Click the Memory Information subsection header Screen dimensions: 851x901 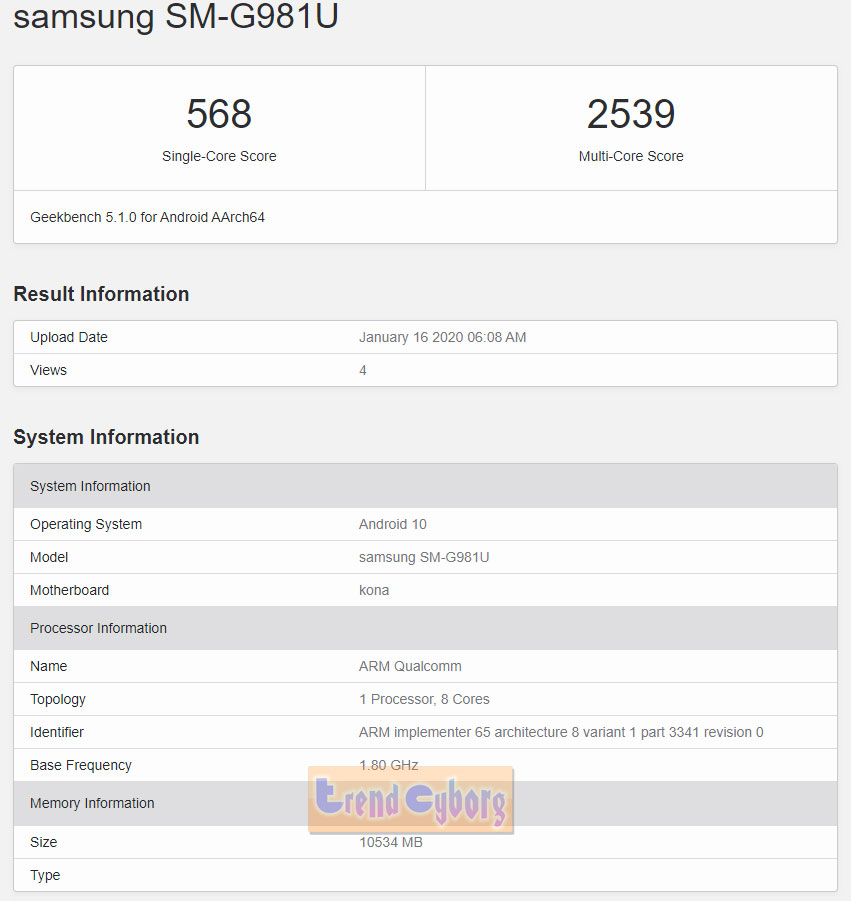pyautogui.click(x=92, y=803)
